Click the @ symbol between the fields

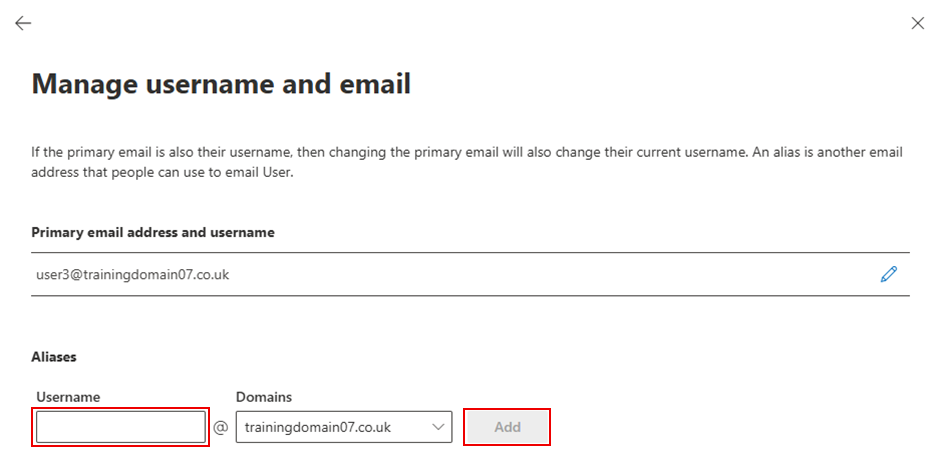(221, 427)
